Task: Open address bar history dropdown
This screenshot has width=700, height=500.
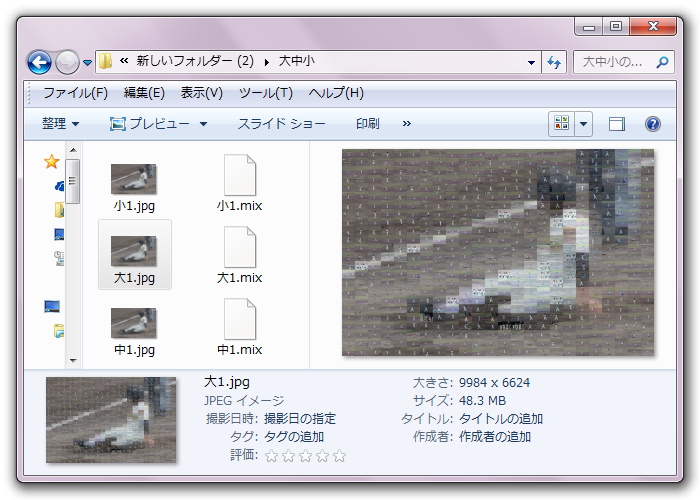Action: pyautogui.click(x=531, y=62)
